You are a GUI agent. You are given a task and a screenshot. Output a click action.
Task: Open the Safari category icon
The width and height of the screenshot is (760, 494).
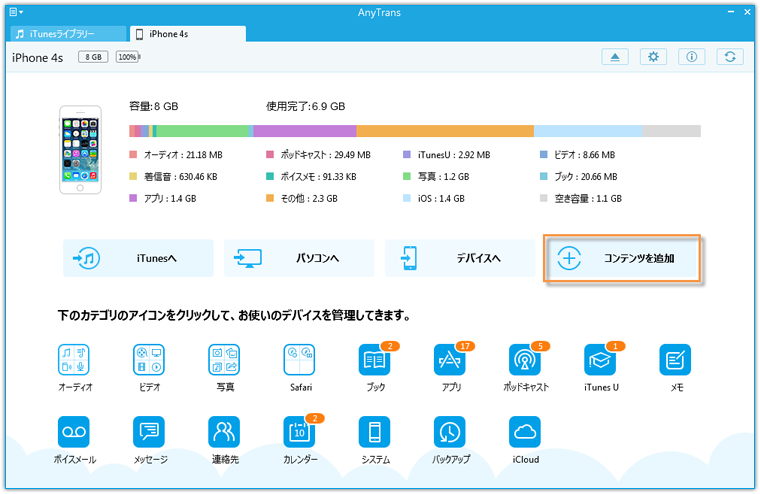[299, 360]
